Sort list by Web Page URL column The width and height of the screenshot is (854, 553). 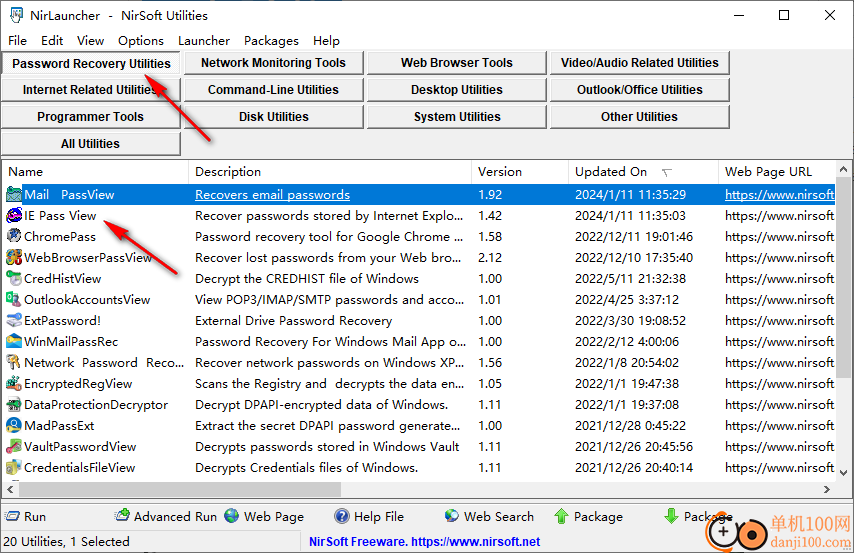coord(777,172)
